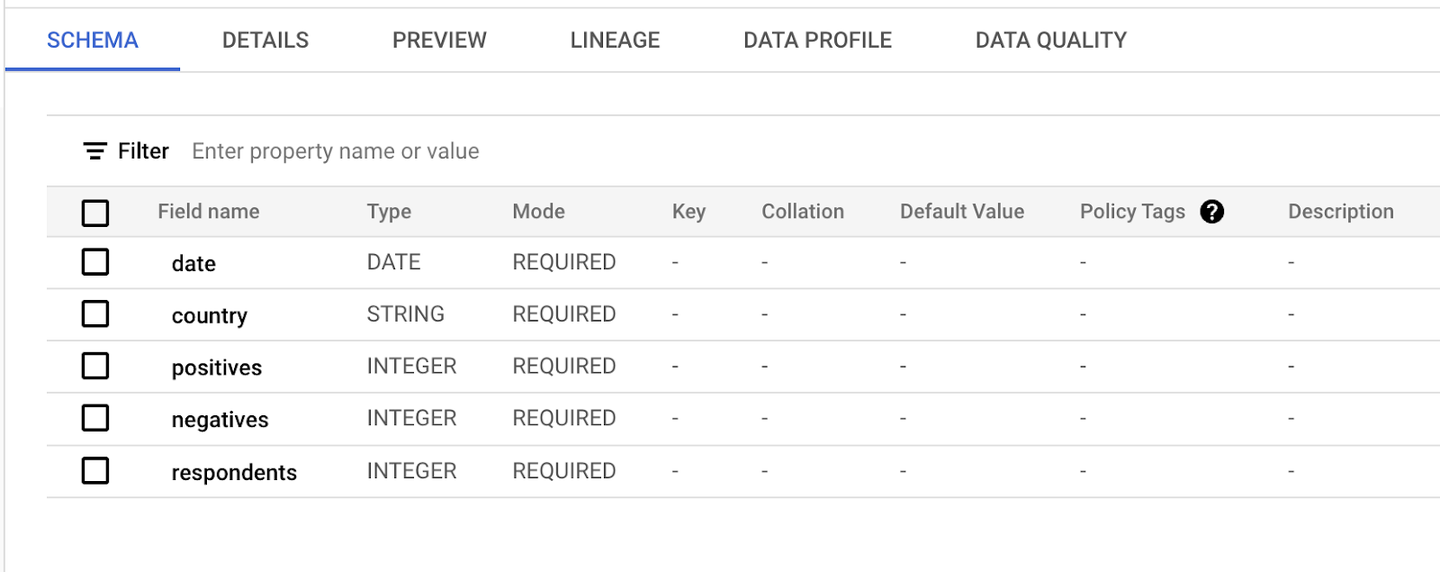Show the DATA QUALITY tab

(1051, 41)
